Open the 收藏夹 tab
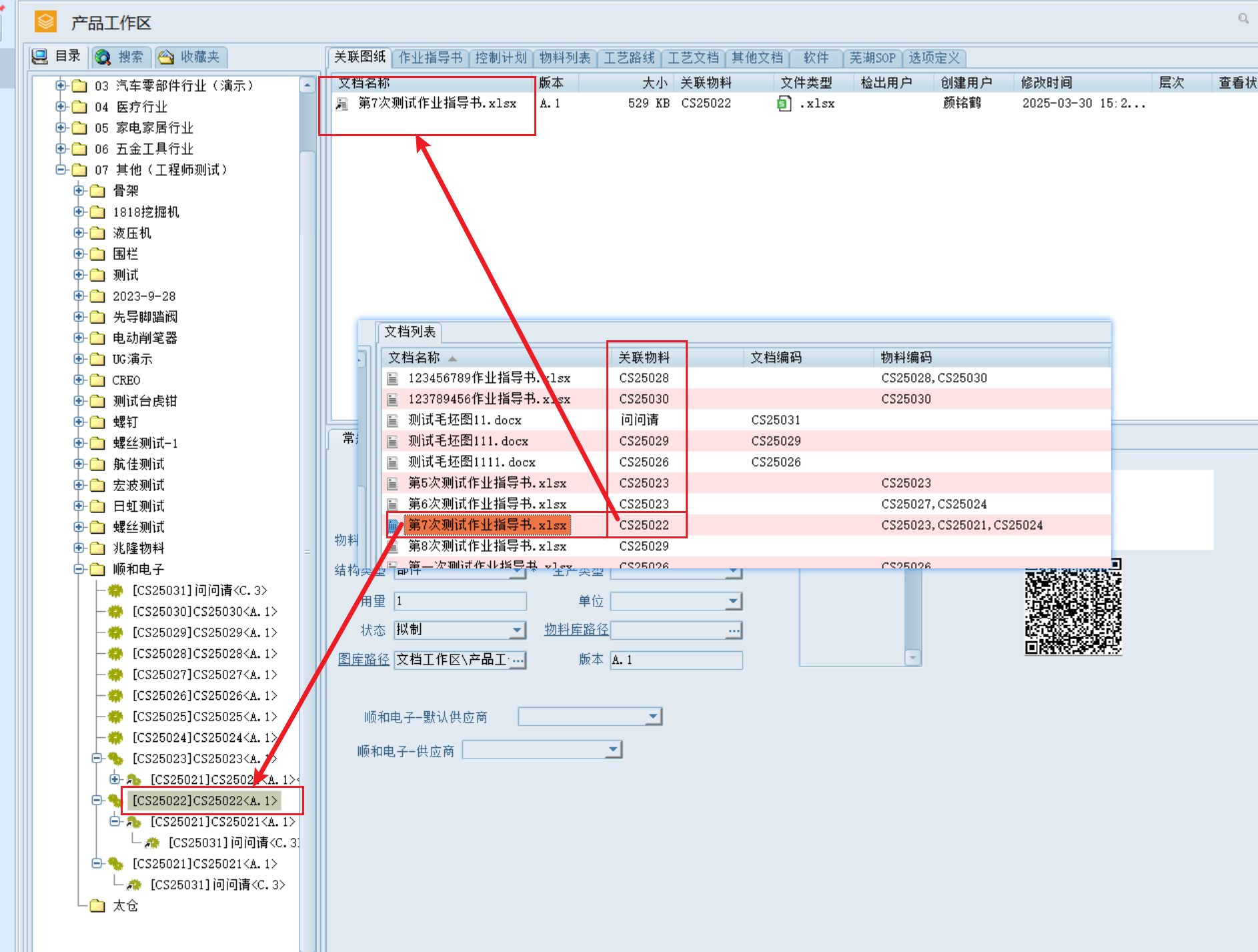Viewport: 1258px width, 952px height. (190, 57)
